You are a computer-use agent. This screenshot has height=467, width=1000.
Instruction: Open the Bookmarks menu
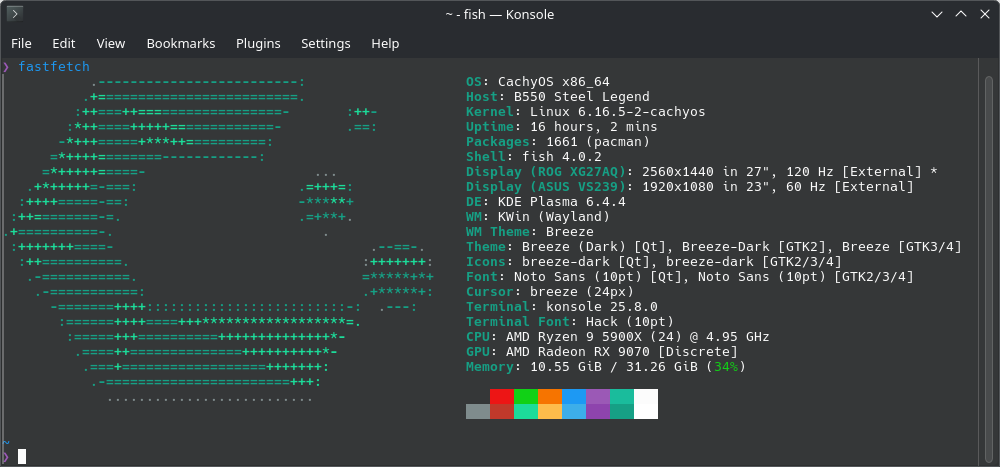coord(181,43)
